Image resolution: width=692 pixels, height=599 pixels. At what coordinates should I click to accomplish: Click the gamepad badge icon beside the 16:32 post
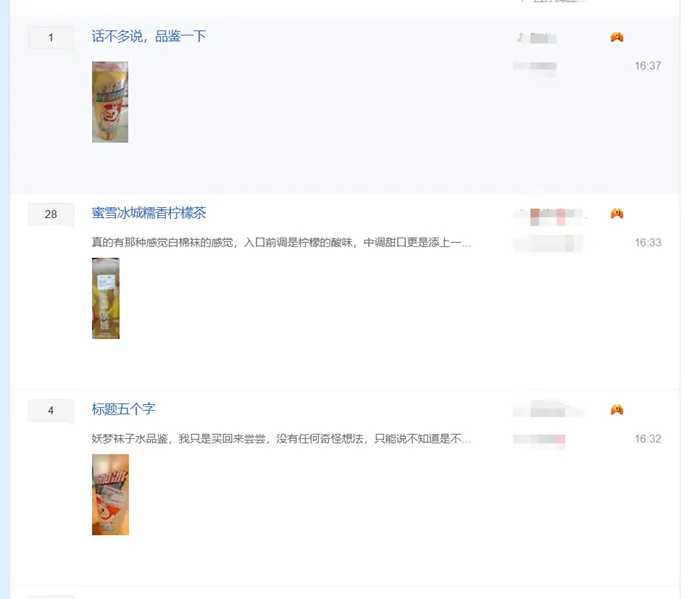(617, 410)
